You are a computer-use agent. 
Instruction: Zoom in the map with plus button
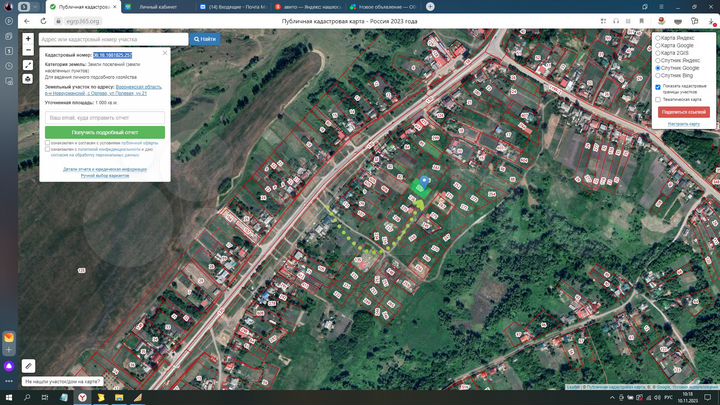[28, 39]
